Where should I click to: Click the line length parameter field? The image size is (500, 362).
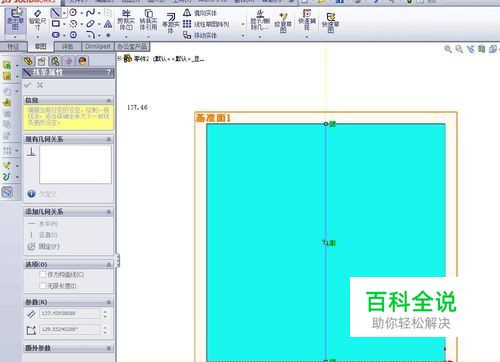70,313
